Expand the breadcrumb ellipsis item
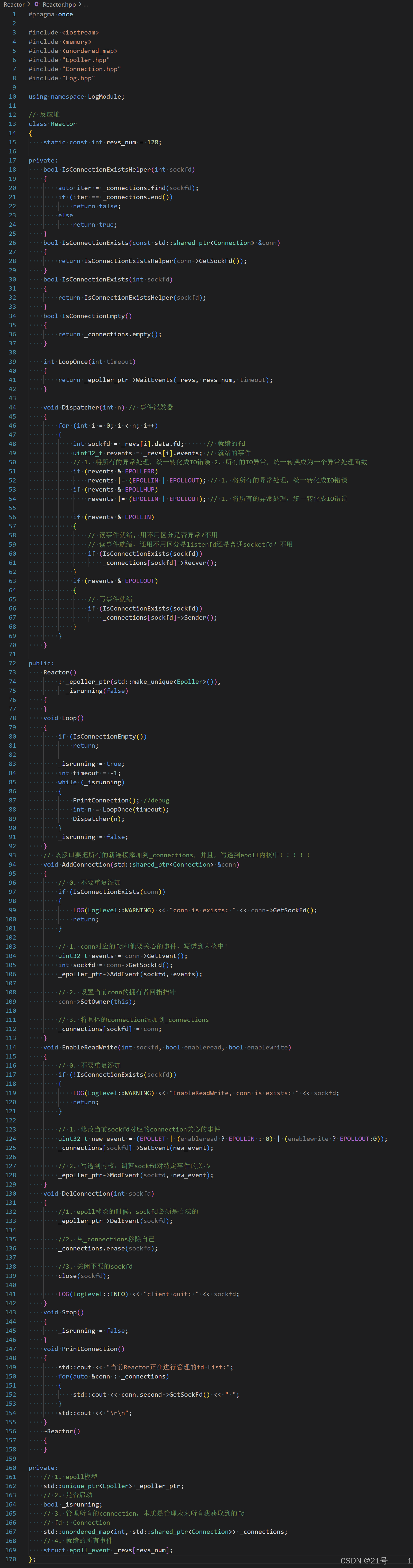 click(85, 4)
